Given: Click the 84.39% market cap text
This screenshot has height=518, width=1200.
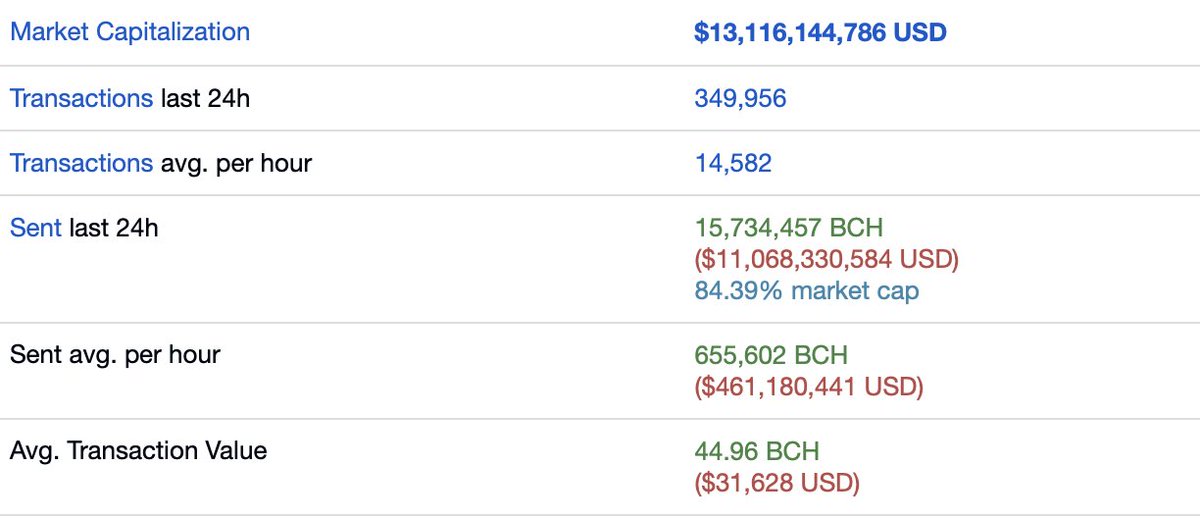Looking at the screenshot, I should 806,291.
